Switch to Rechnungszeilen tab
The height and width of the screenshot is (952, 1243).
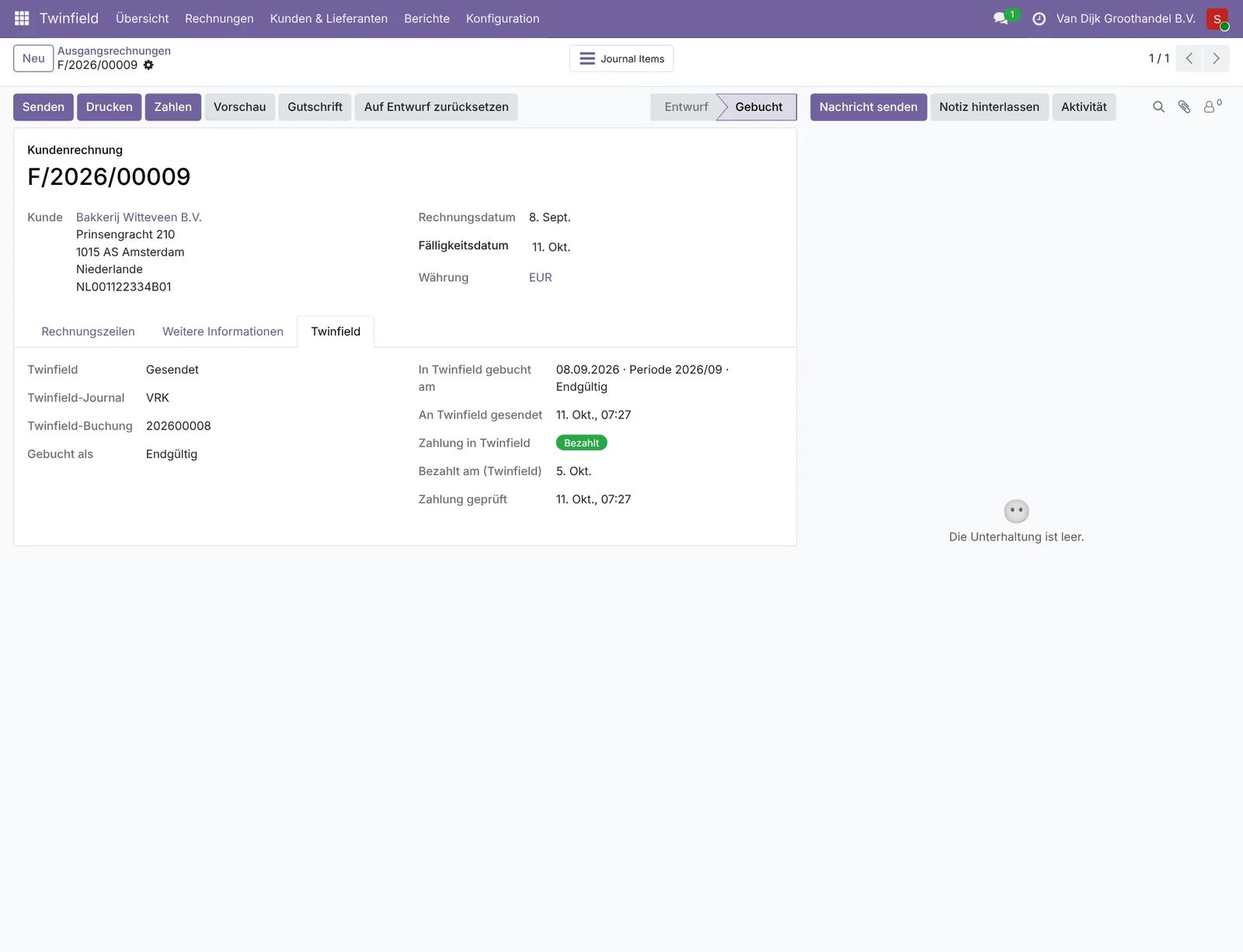(x=88, y=332)
